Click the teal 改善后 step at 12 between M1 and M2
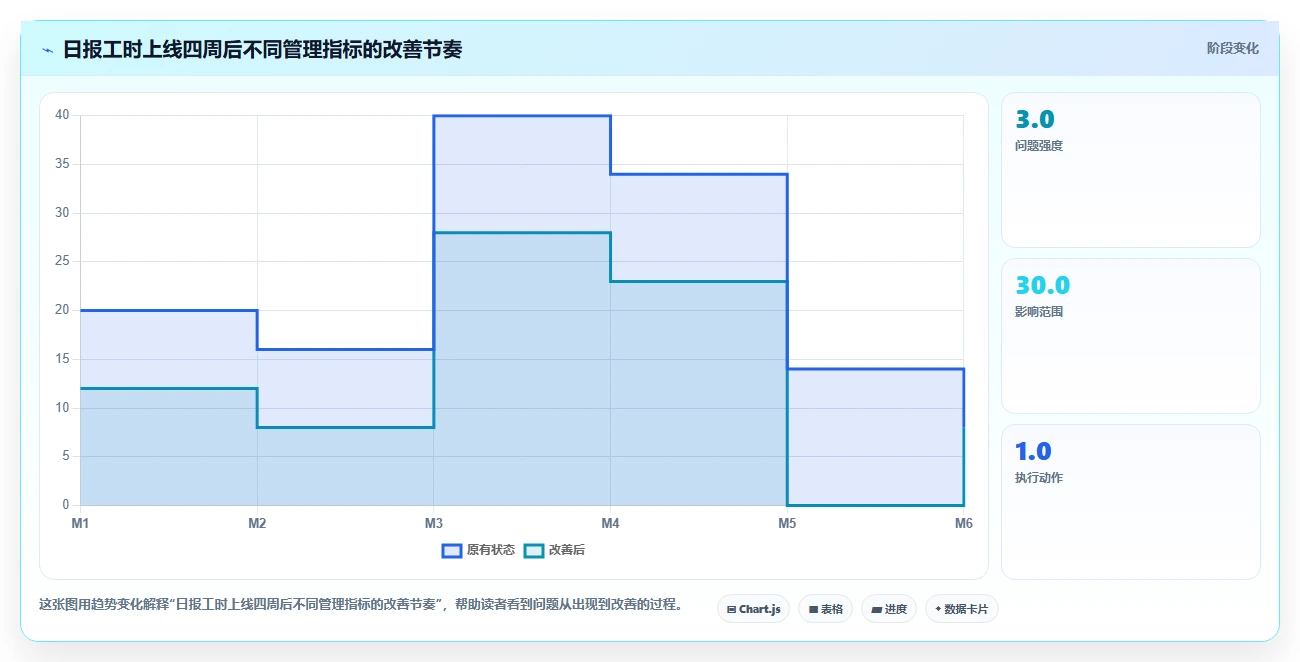1300x662 pixels. point(169,388)
